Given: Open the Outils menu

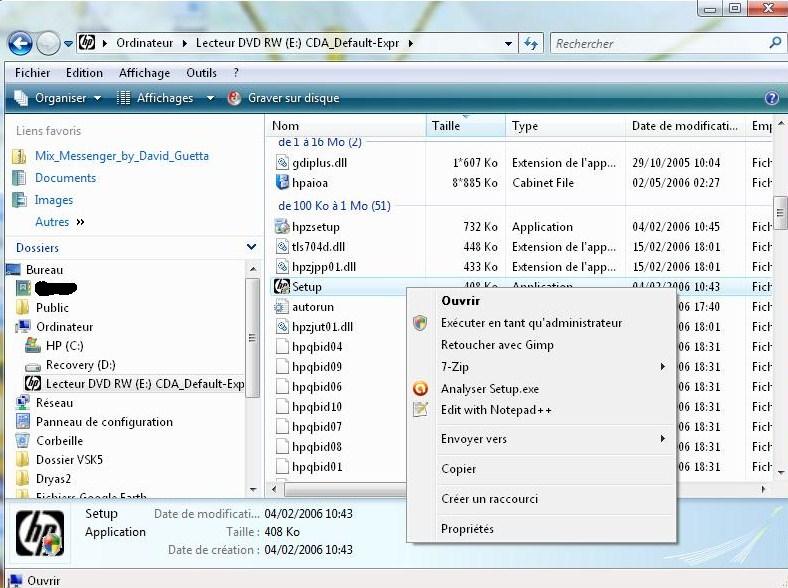Looking at the screenshot, I should click(201, 73).
